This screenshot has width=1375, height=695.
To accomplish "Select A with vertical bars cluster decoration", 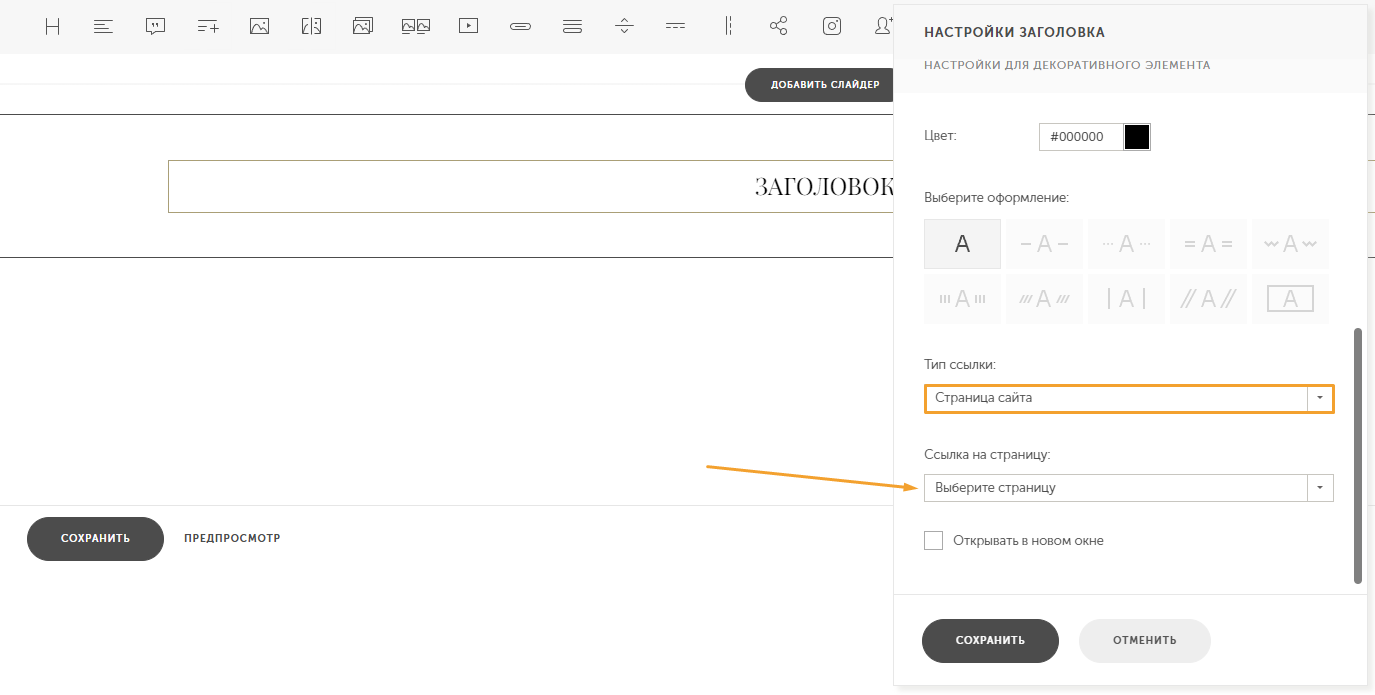I will click(962, 299).
